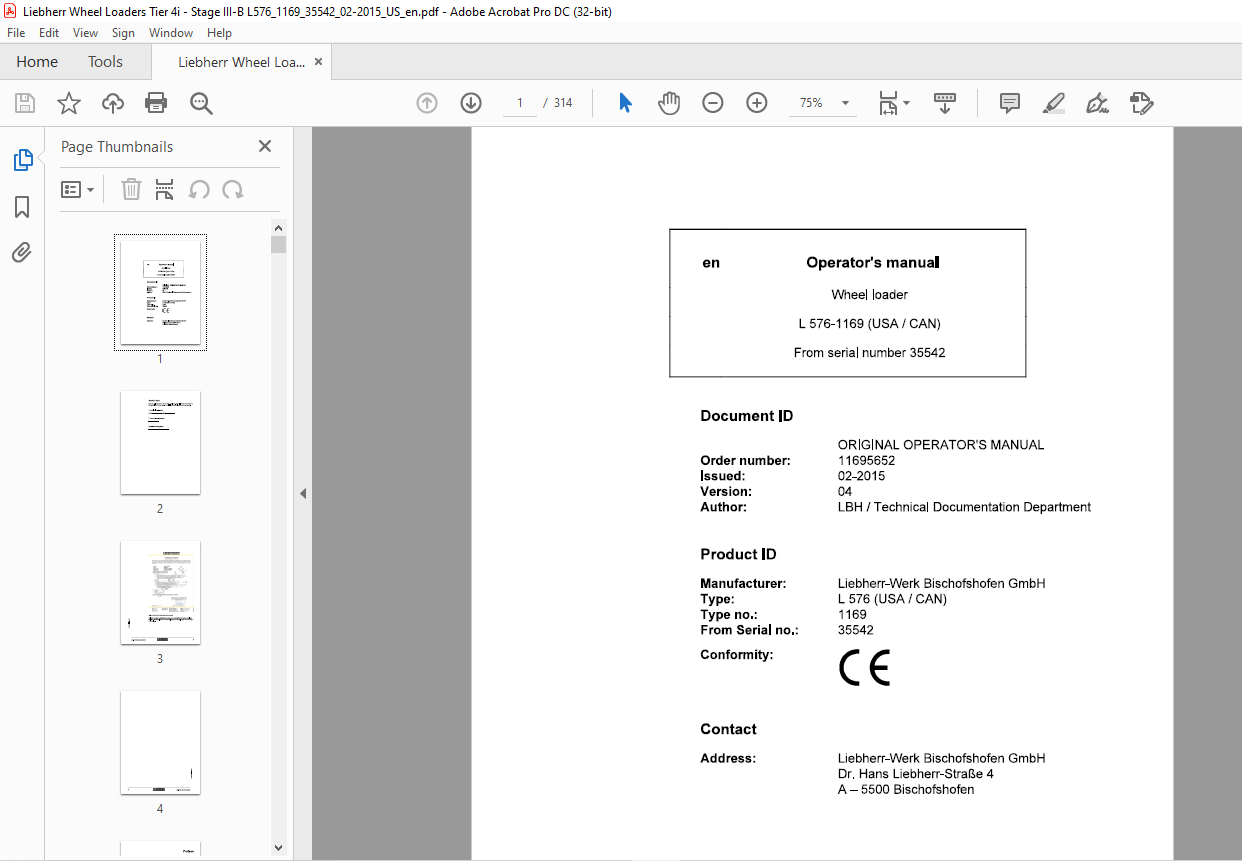This screenshot has width=1242, height=861.
Task: Collapse the navigation pane arrow
Action: pos(303,493)
